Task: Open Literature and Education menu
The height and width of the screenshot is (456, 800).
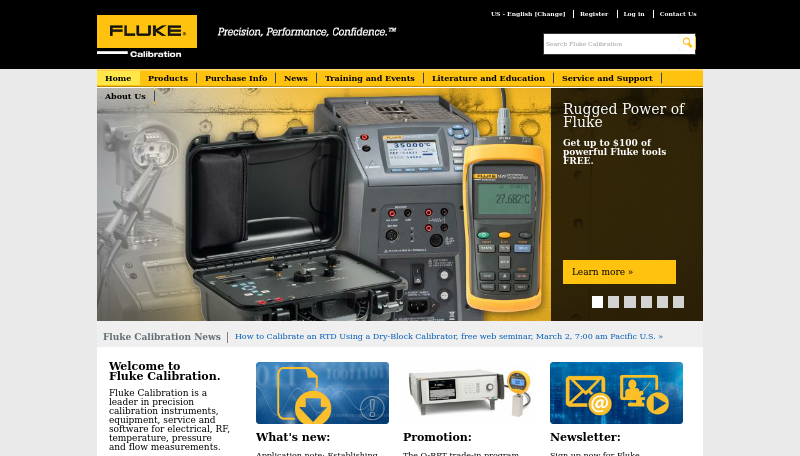Action: pos(488,78)
